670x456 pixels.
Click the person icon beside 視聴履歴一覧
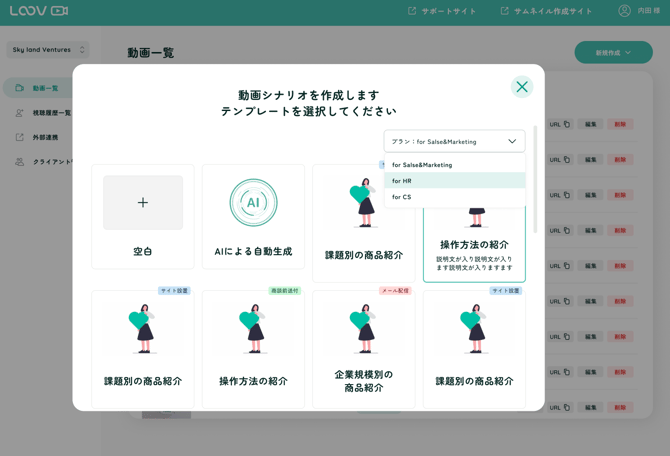pos(20,113)
